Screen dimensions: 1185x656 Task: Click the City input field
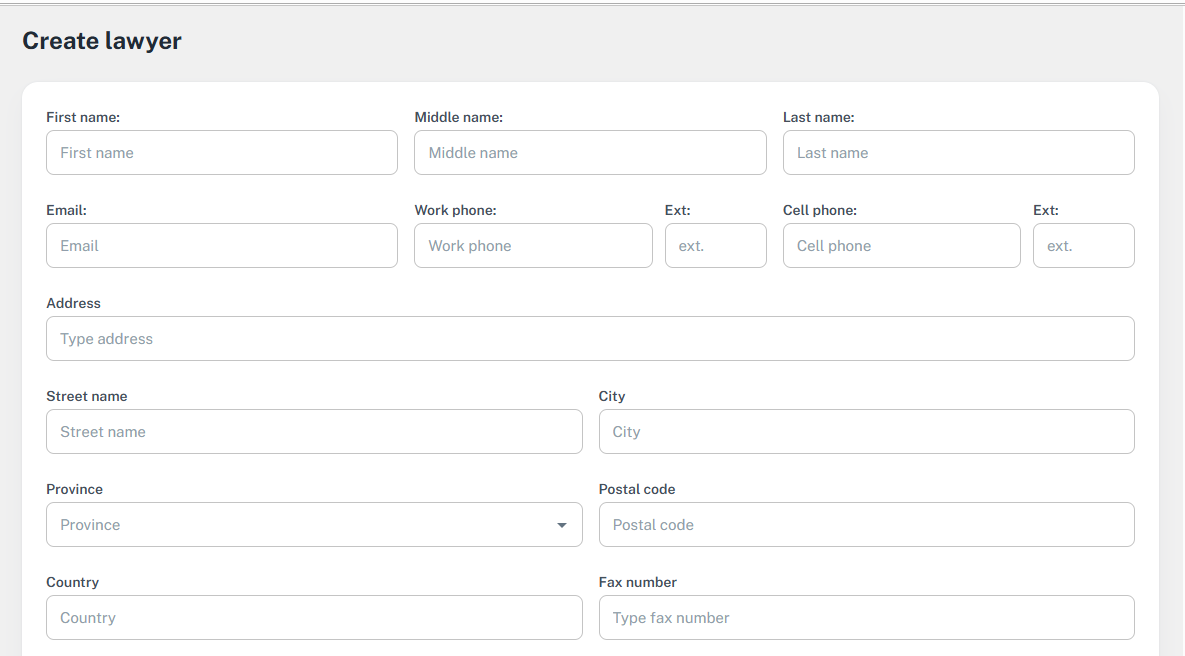pyautogui.click(x=866, y=432)
